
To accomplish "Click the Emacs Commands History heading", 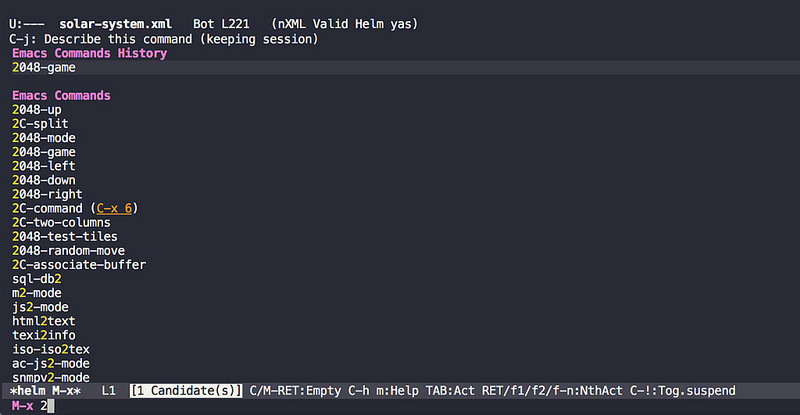I will click(89, 53).
